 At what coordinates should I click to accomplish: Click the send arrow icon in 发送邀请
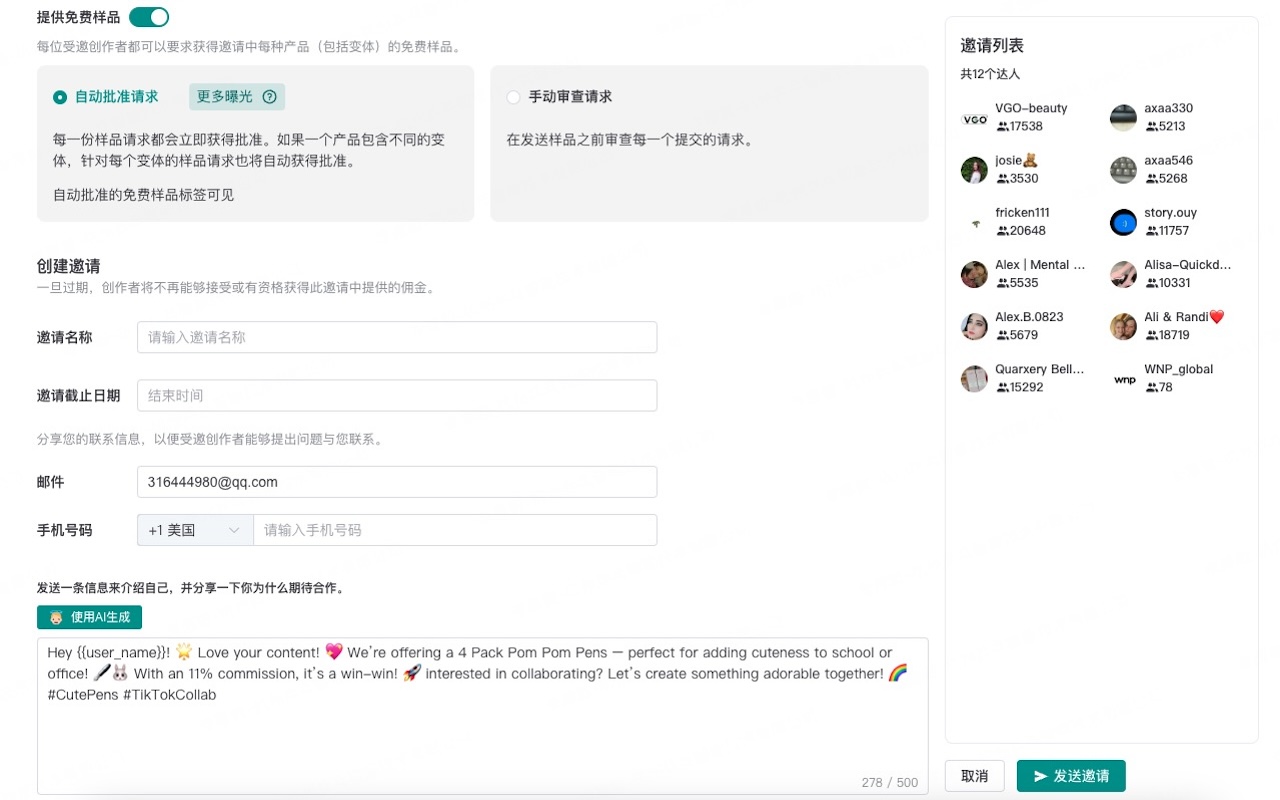coord(1040,775)
